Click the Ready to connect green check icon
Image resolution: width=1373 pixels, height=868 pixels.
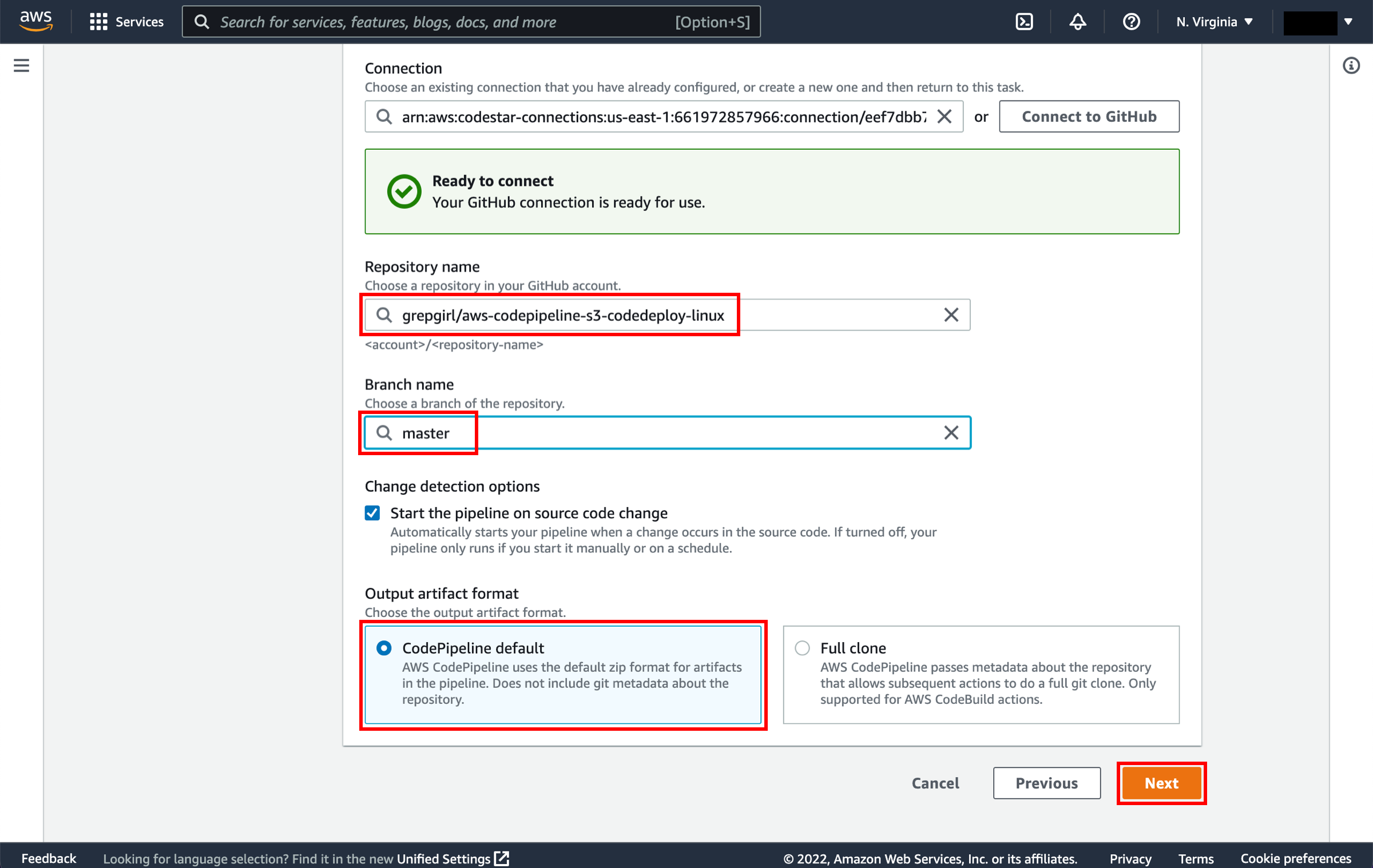click(404, 192)
